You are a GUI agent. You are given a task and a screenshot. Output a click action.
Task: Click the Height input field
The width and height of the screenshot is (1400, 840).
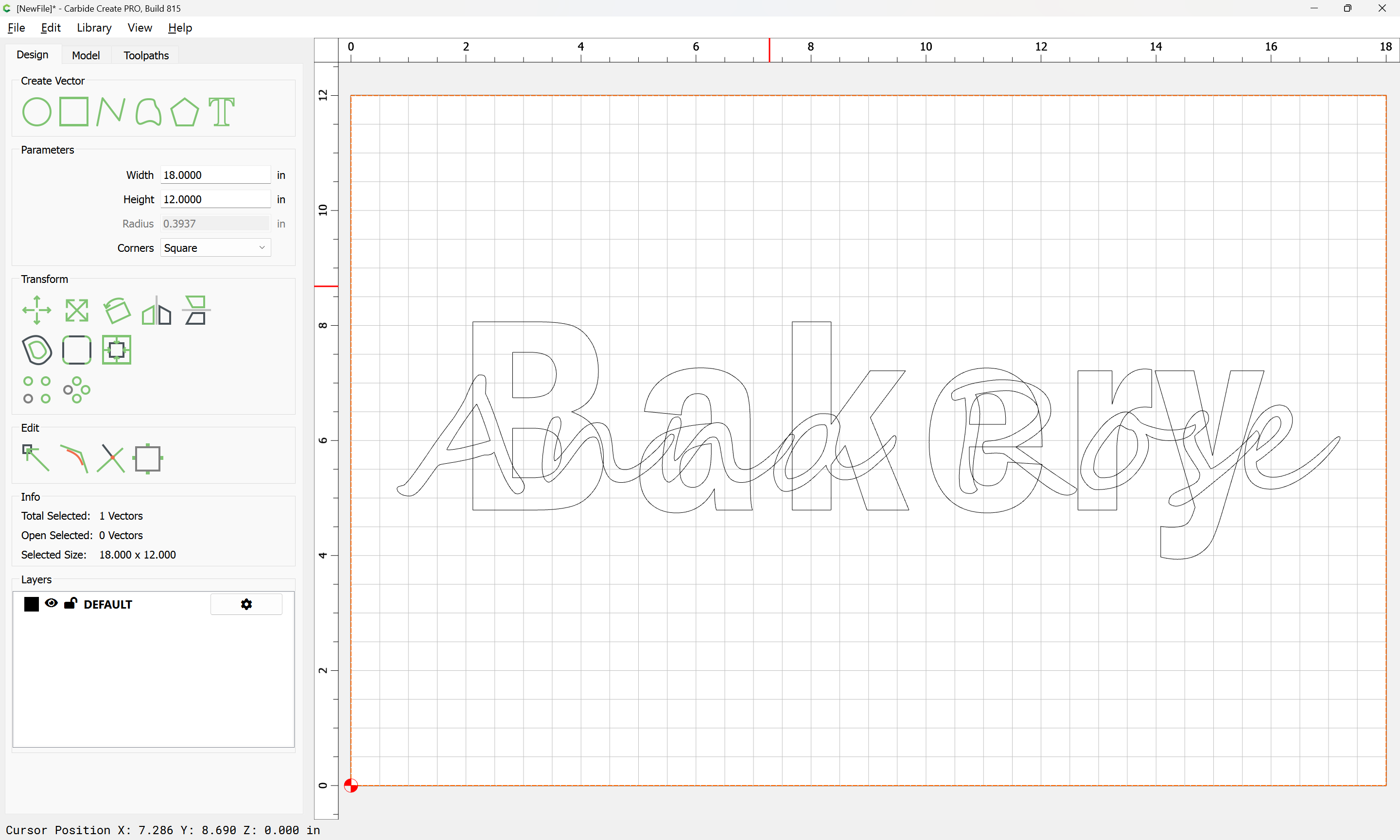coord(216,199)
